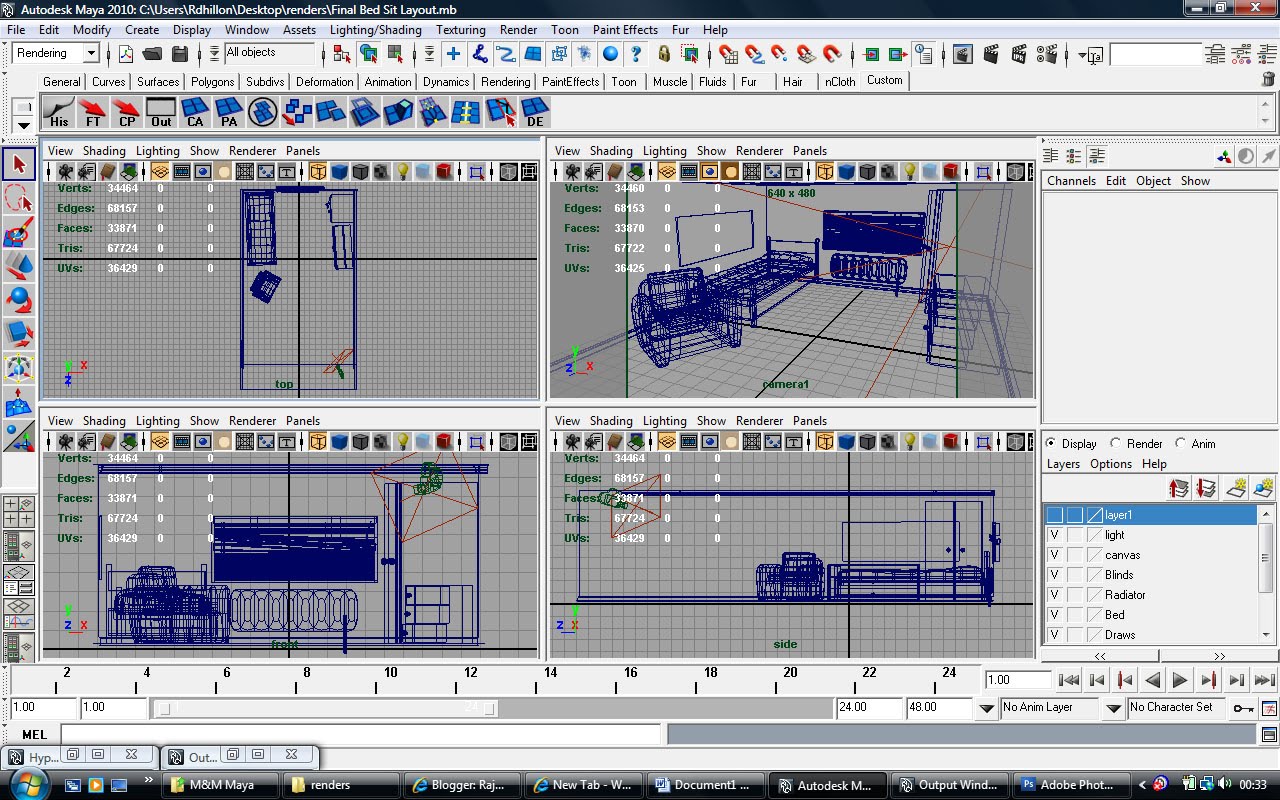
Task: Click the MEL command input field
Action: pyautogui.click(x=361, y=735)
